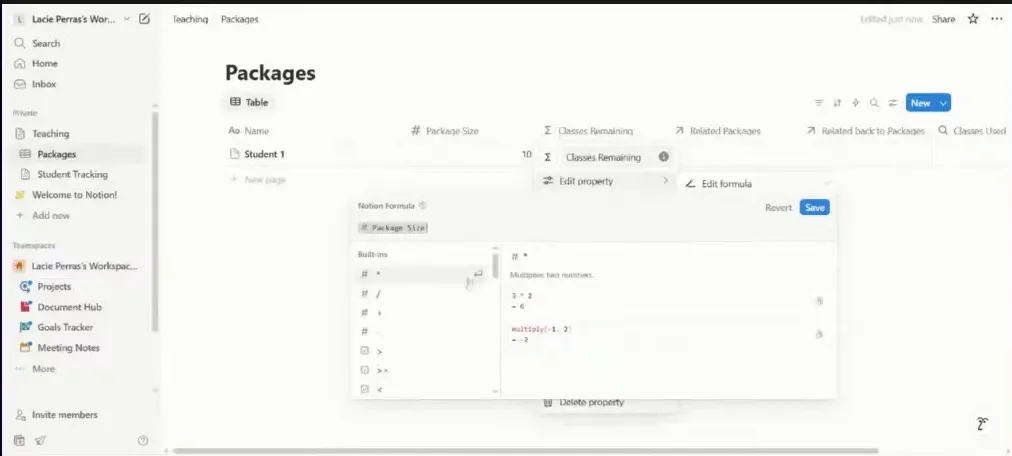Click the Revert button
1012x456 pixels.
[778, 207]
